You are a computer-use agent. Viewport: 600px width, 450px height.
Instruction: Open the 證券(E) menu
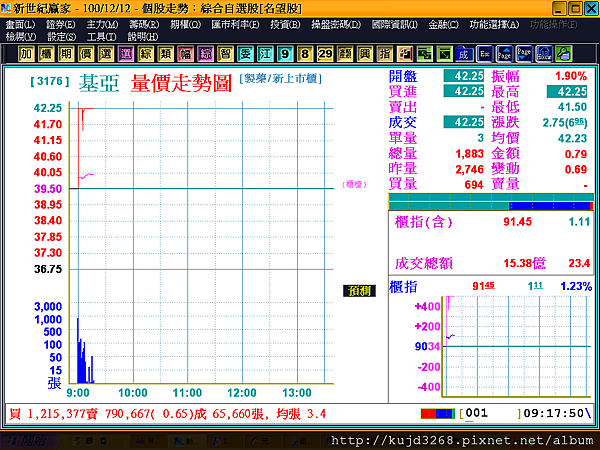click(x=60, y=24)
